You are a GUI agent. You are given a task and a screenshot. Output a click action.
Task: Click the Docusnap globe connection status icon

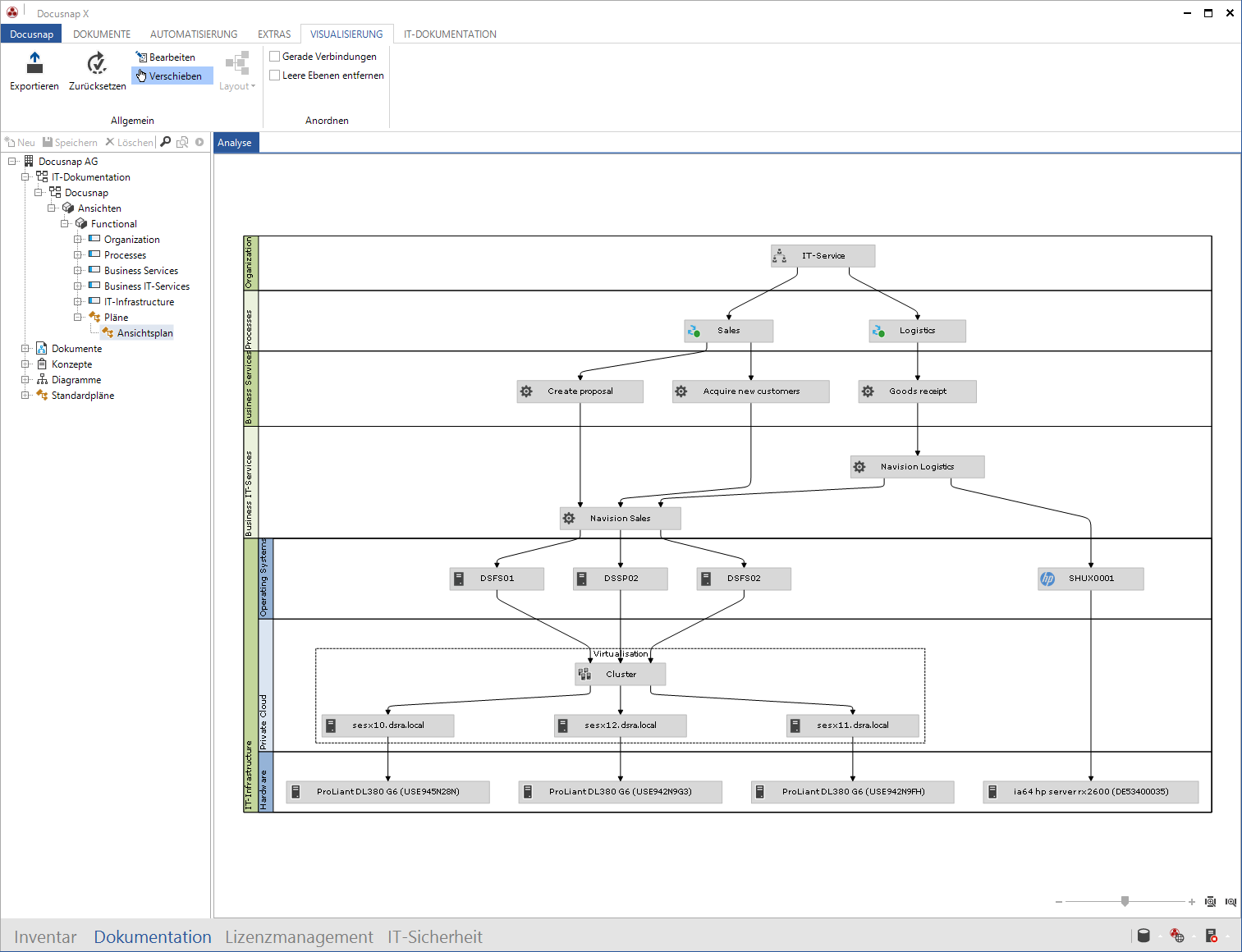(x=1177, y=936)
